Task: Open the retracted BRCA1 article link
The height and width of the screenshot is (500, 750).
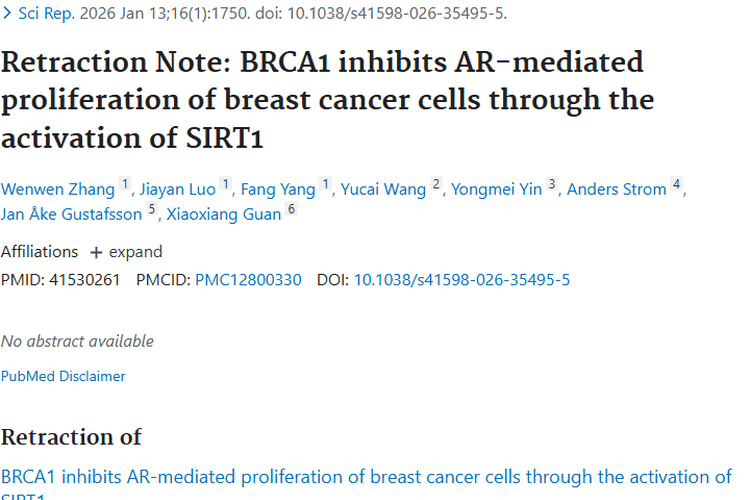Action: (366, 477)
